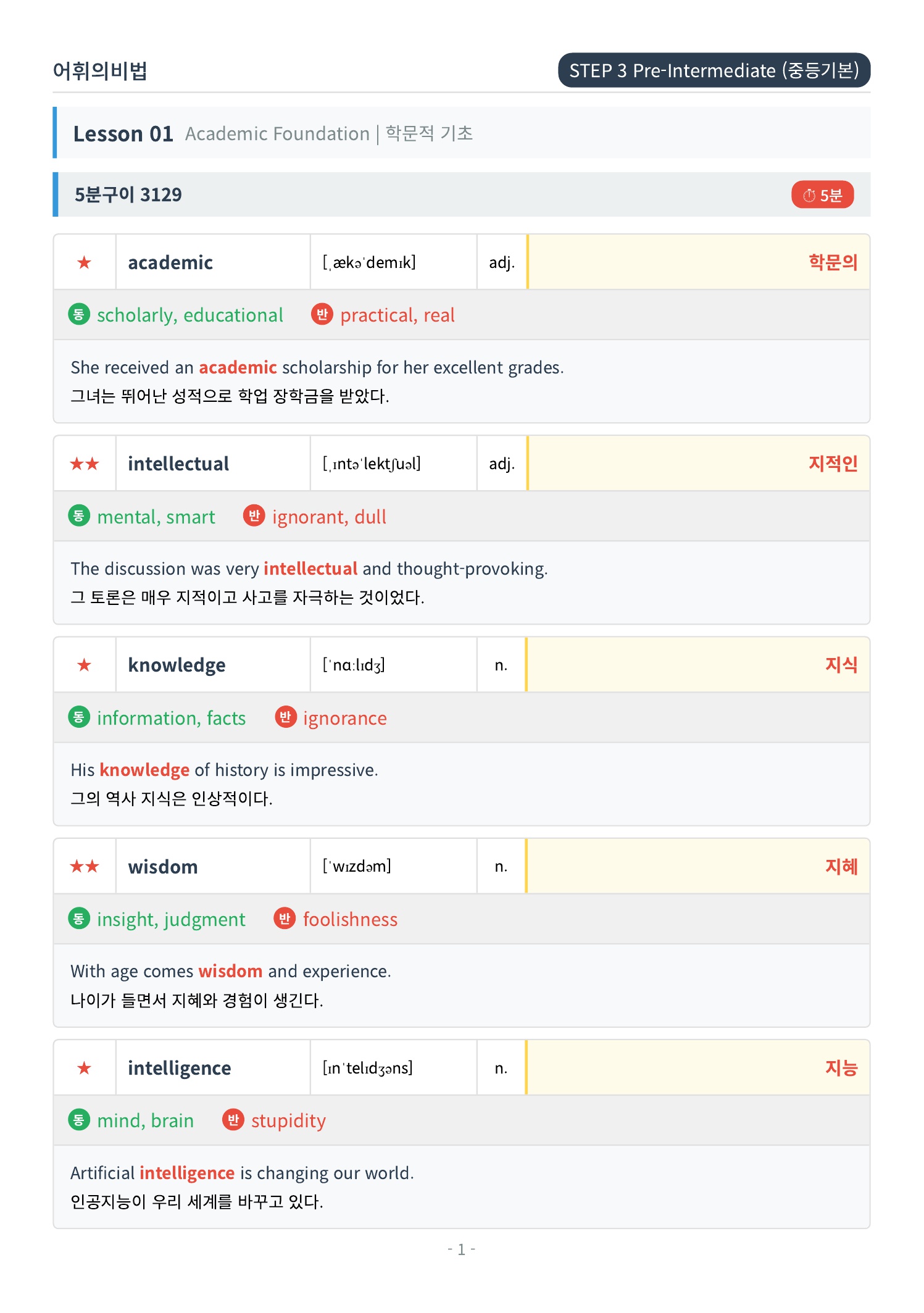Click the yellow meaning cell showing 학문의

tap(699, 262)
